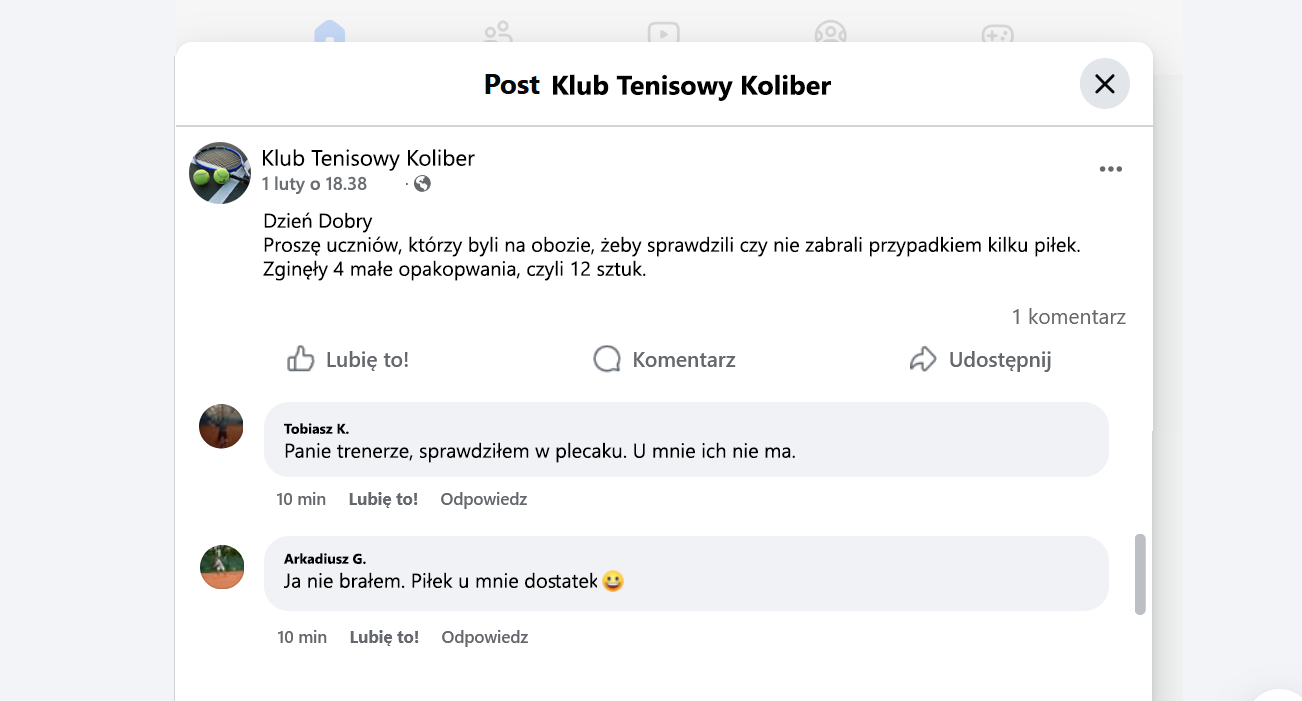Screen dimensions: 1302x701
Task: Reply to Arkadiusz G.'s comment via Odpowiedz
Action: click(484, 637)
